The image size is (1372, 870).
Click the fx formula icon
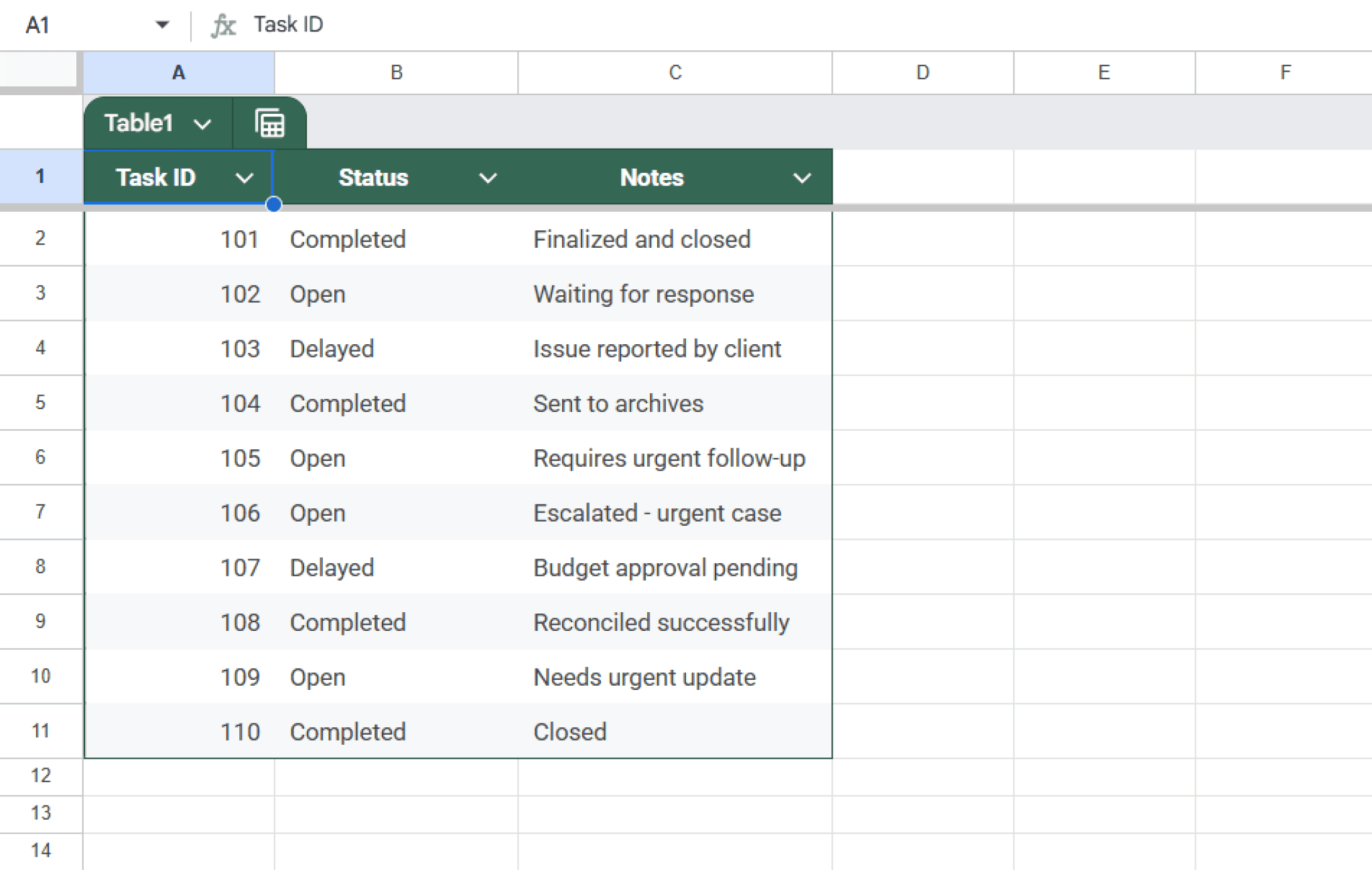pyautogui.click(x=224, y=24)
